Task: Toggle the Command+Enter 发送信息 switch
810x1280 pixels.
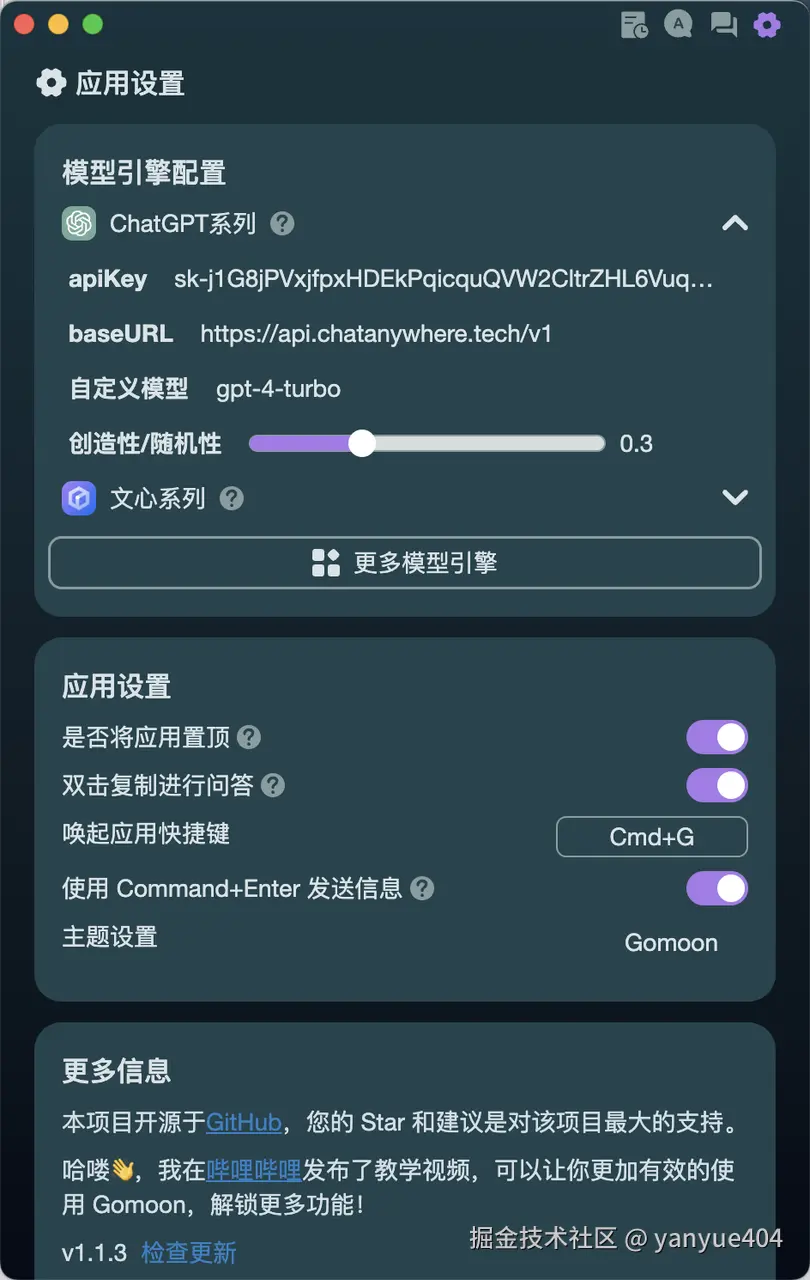Action: [x=717, y=888]
